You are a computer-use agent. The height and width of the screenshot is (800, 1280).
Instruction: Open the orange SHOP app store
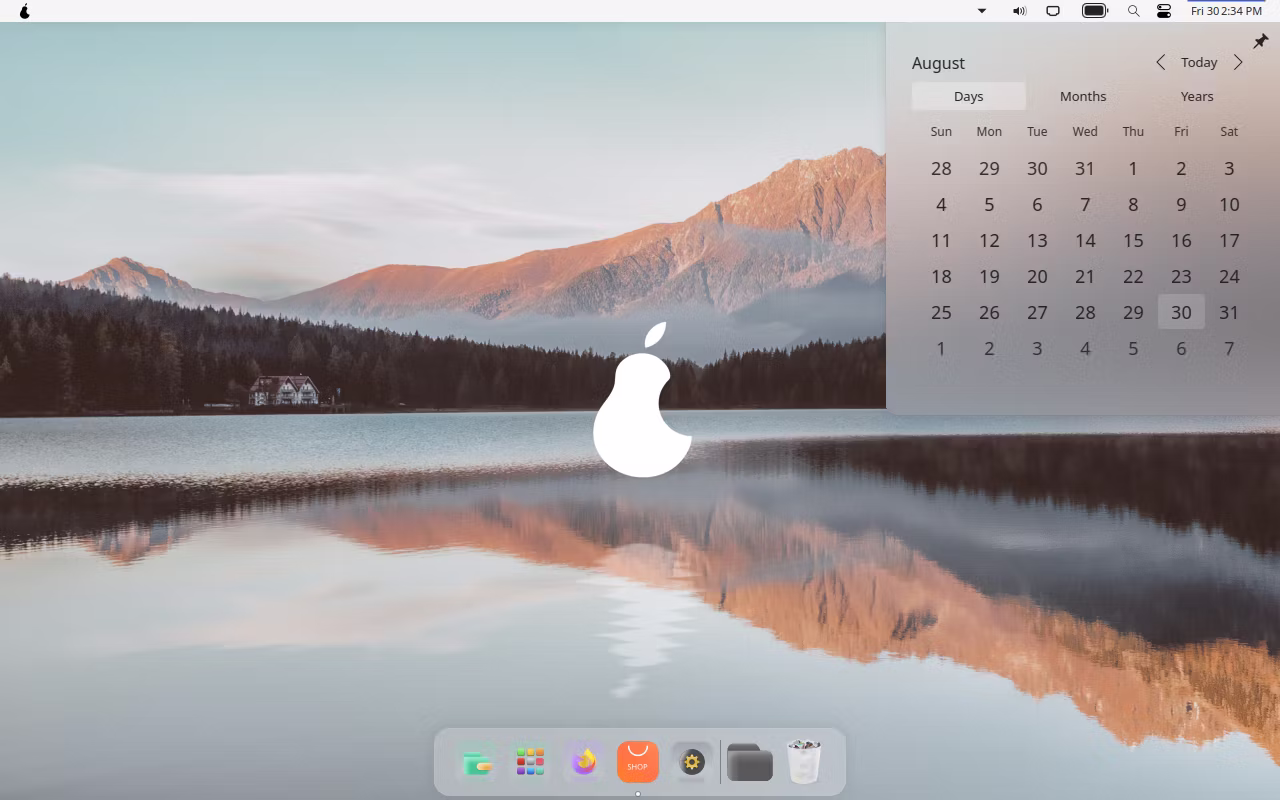637,763
